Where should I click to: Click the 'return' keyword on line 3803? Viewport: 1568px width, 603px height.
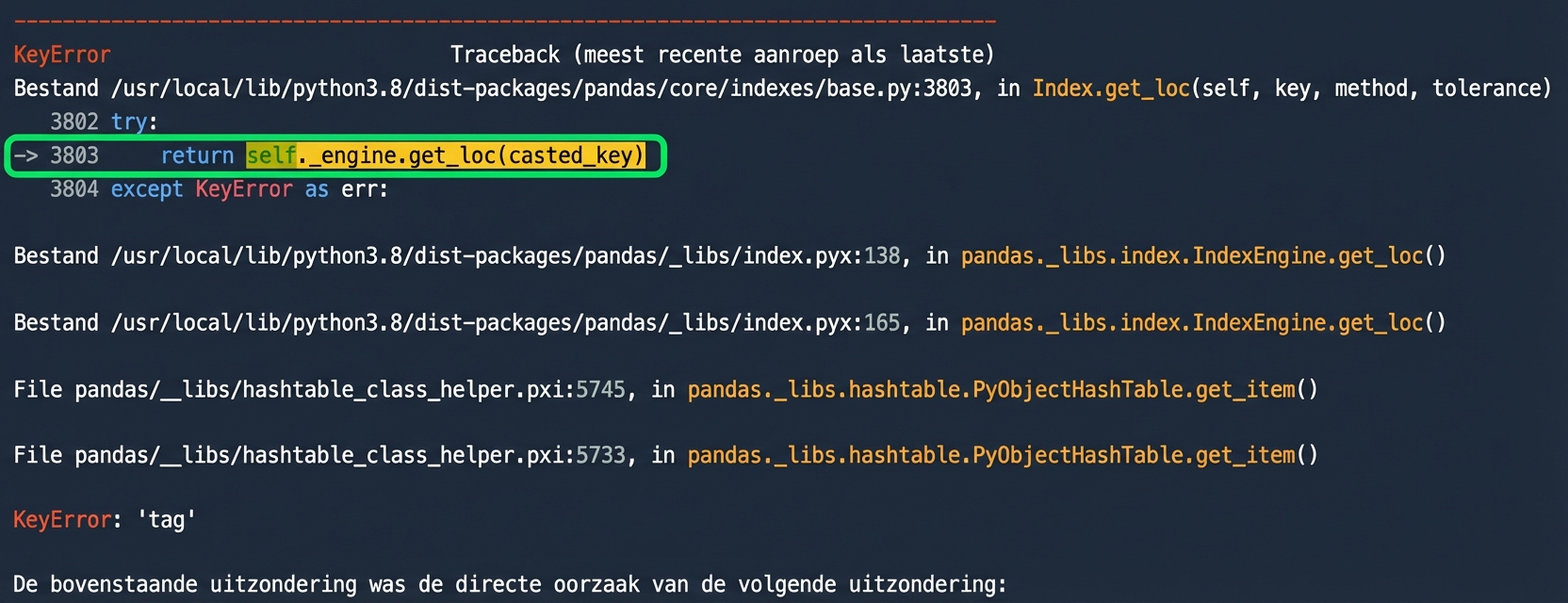[x=197, y=155]
